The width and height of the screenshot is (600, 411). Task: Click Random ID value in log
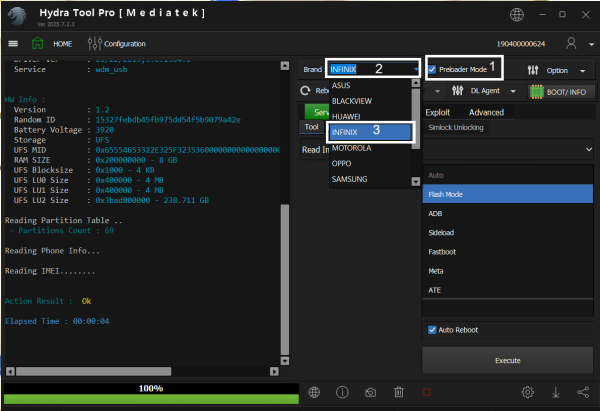pyautogui.click(x=168, y=120)
